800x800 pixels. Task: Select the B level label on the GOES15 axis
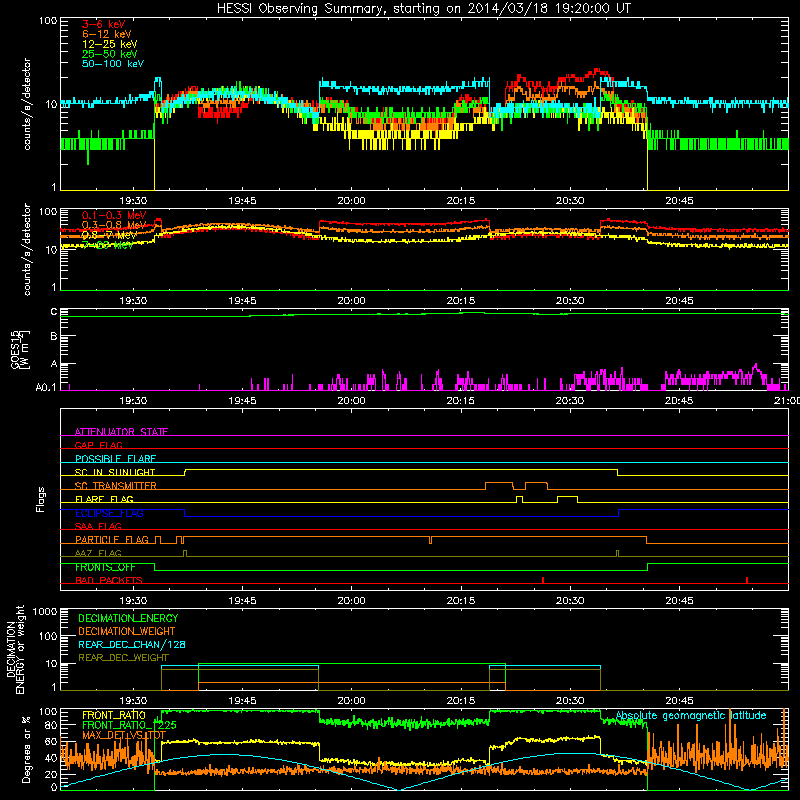click(x=54, y=336)
